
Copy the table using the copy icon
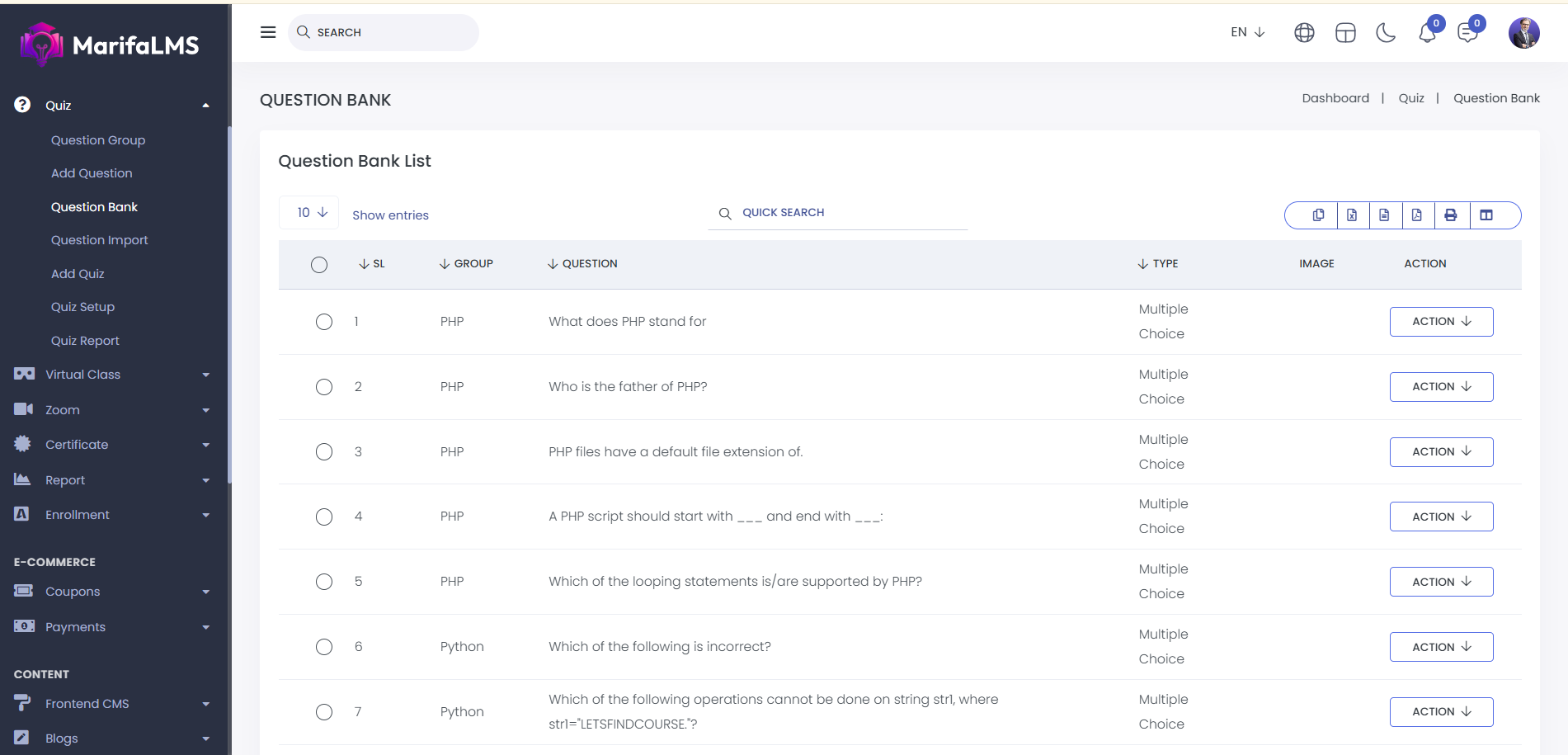(x=1318, y=215)
